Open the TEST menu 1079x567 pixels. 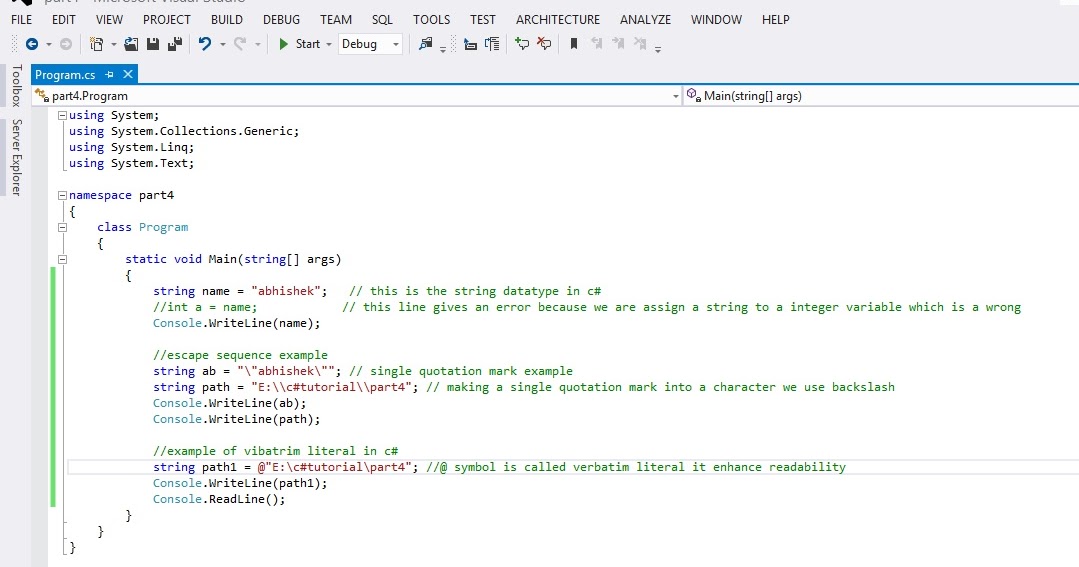(482, 20)
